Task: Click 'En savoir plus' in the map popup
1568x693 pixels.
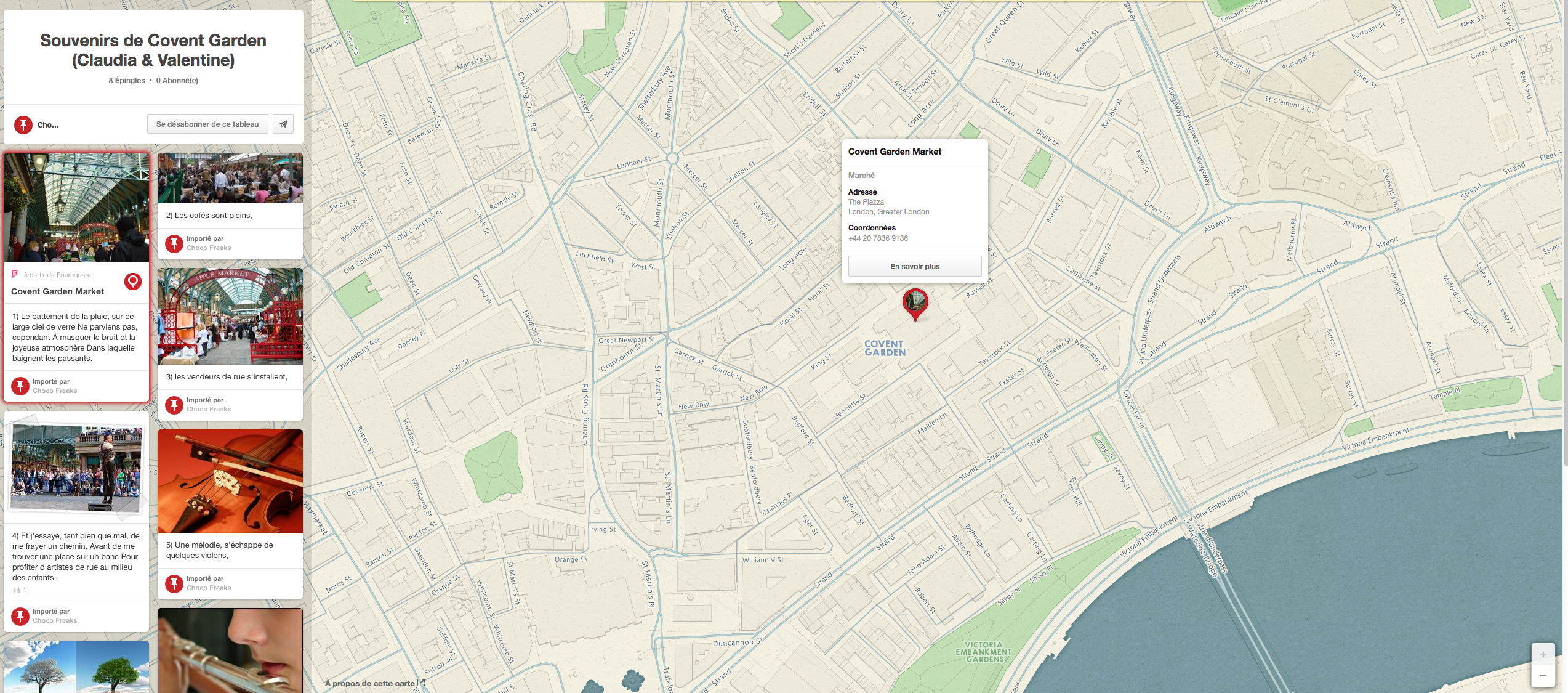Action: point(915,266)
